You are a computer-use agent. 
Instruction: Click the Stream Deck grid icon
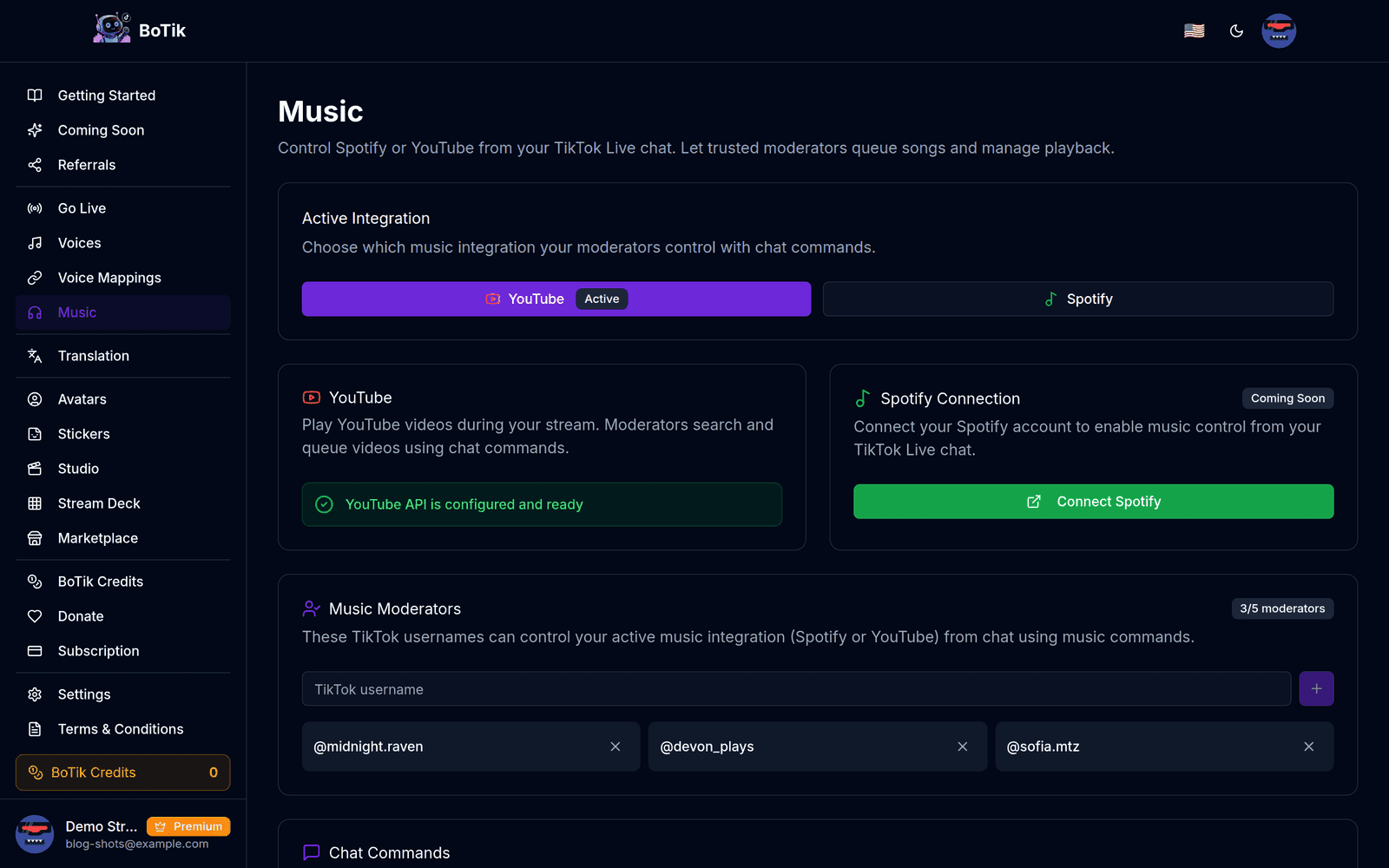point(35,503)
